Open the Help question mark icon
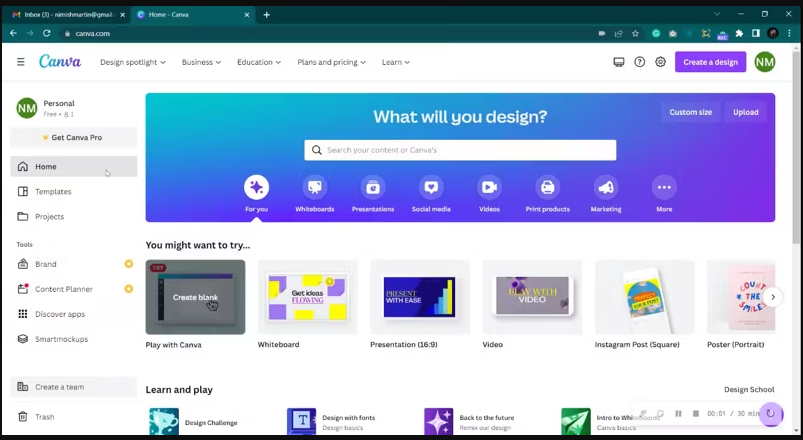The image size is (803, 440). pos(640,62)
